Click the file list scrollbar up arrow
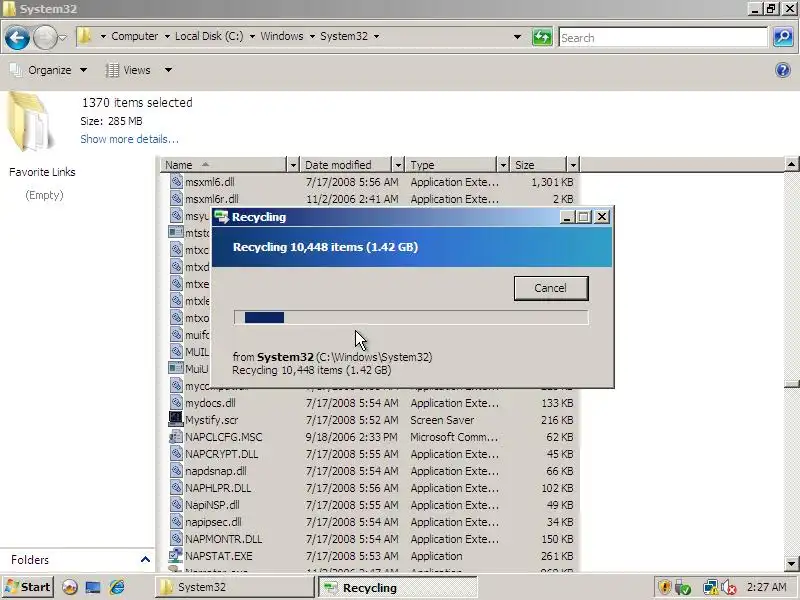Screen dimensions: 800x600 click(791, 164)
